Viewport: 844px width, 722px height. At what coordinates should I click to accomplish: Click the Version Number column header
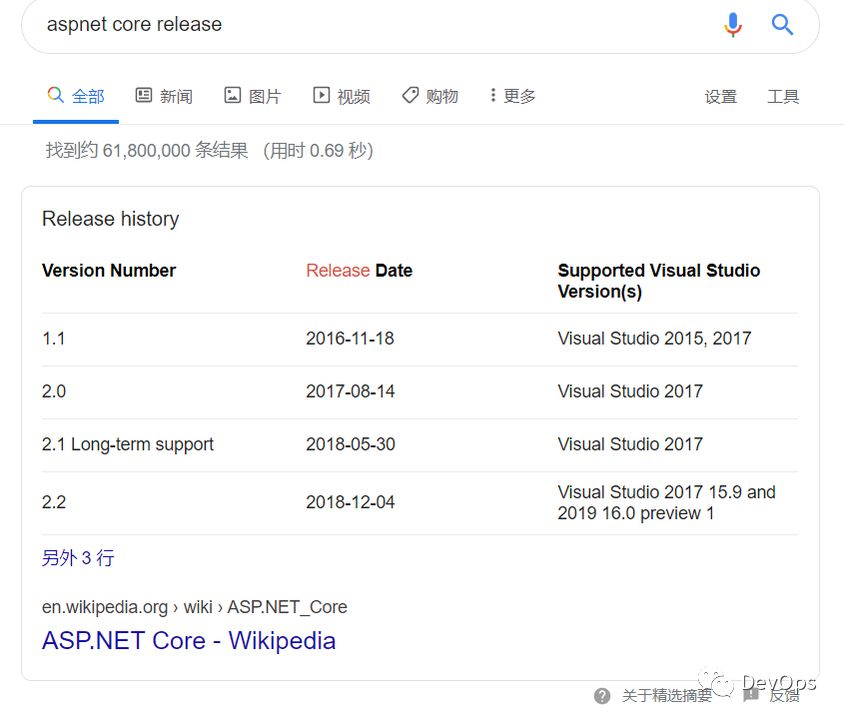(x=109, y=270)
